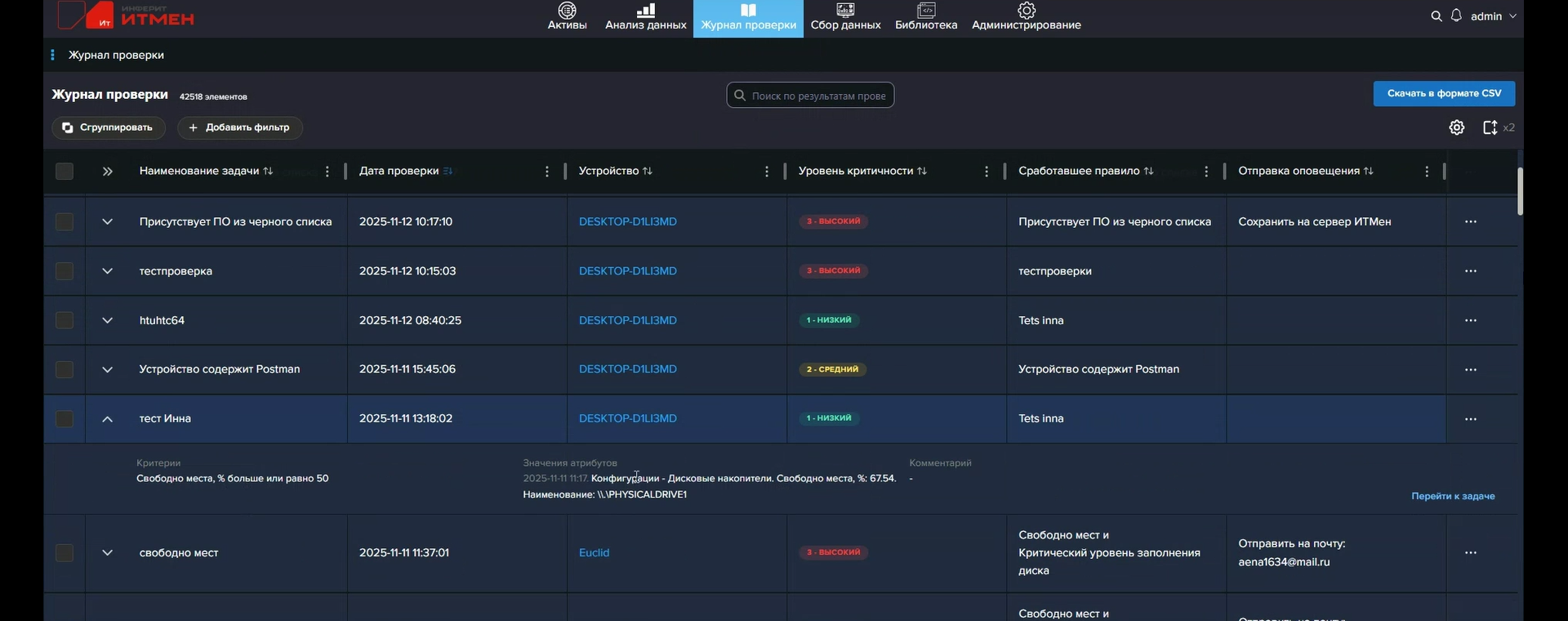Check the тестпроверка row checkbox
Screen dimensions: 1568x621
point(65,271)
